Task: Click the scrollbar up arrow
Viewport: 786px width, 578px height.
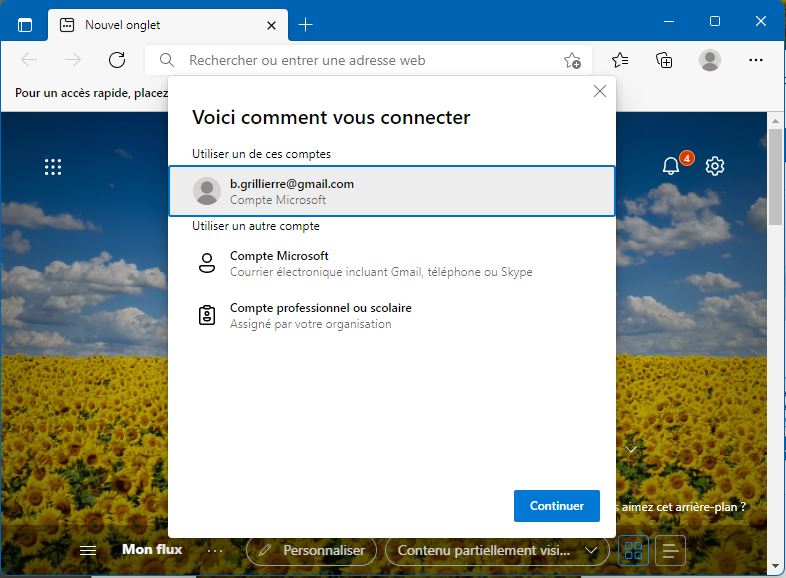Action: [775, 121]
